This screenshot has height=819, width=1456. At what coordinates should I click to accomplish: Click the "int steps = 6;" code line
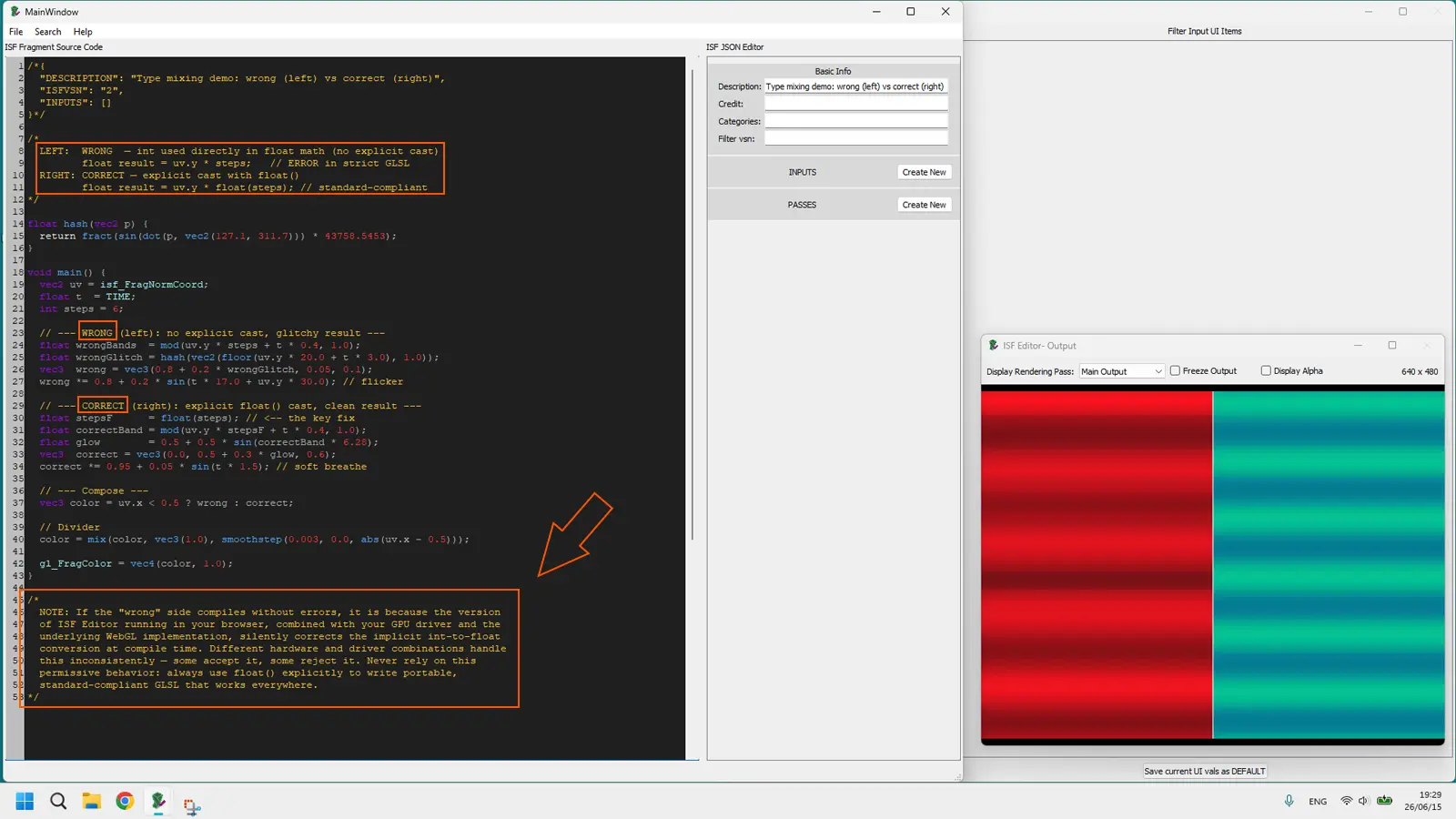[81, 308]
